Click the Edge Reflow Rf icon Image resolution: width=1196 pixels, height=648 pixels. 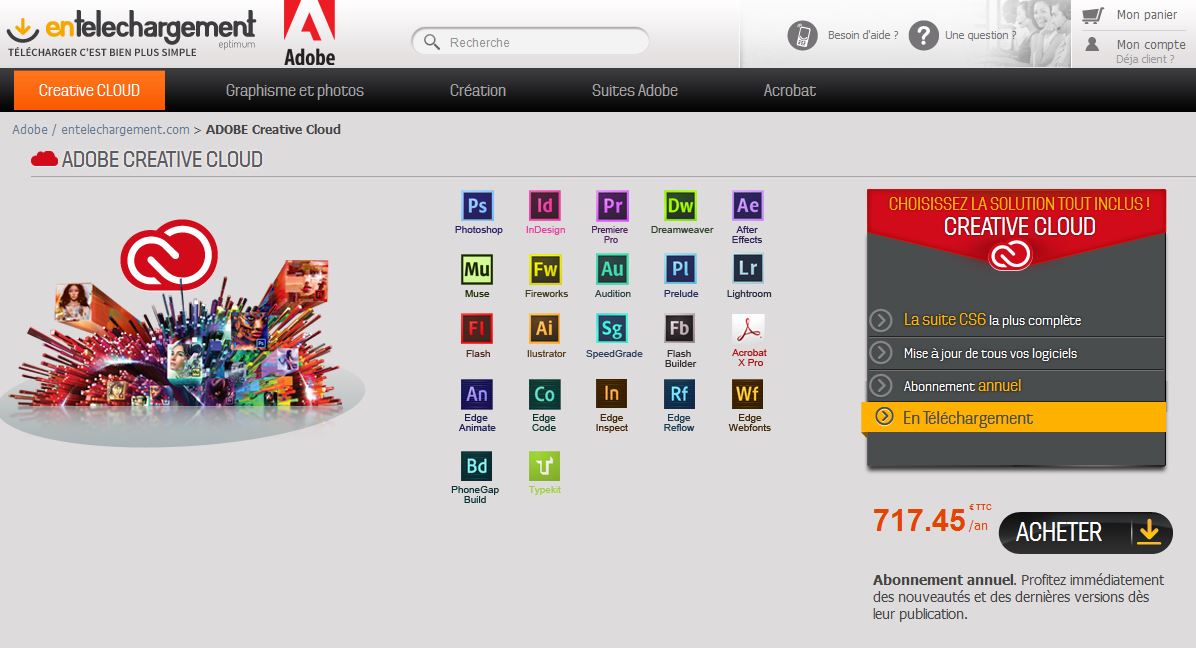point(679,394)
